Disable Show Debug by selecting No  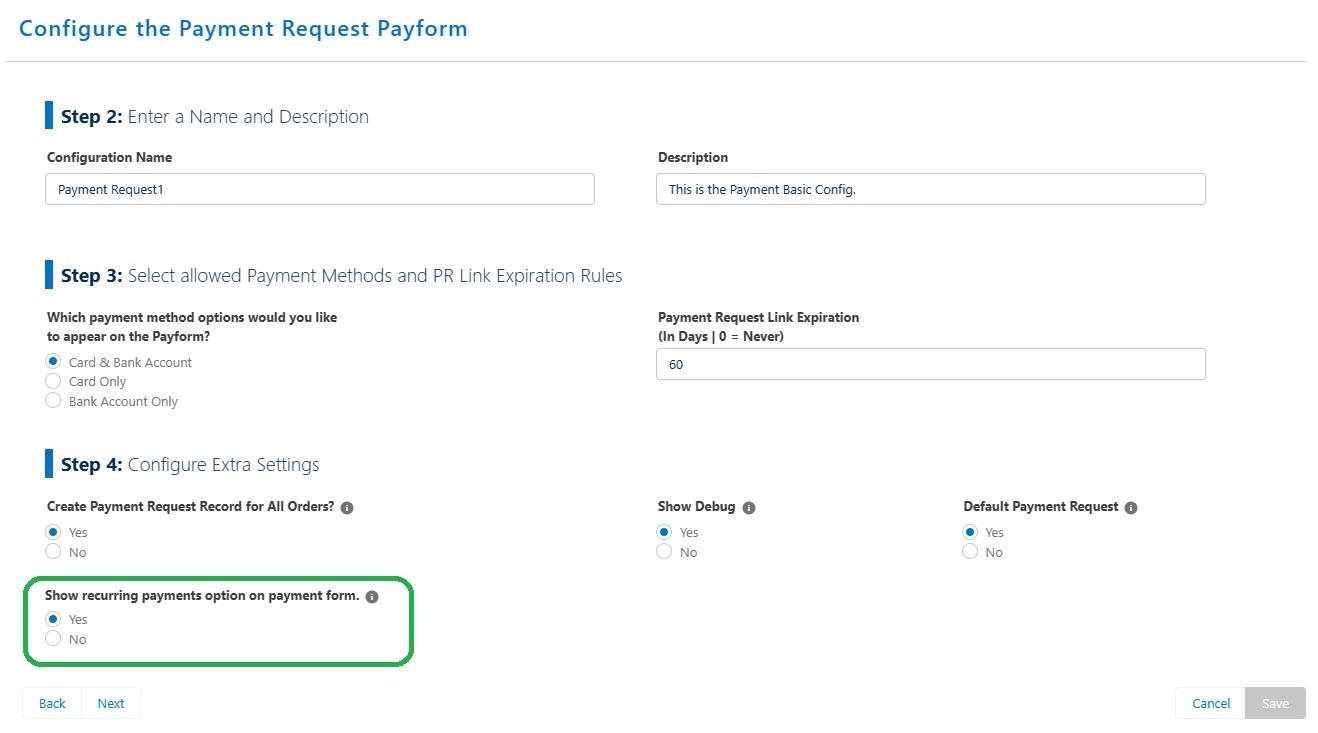click(664, 551)
